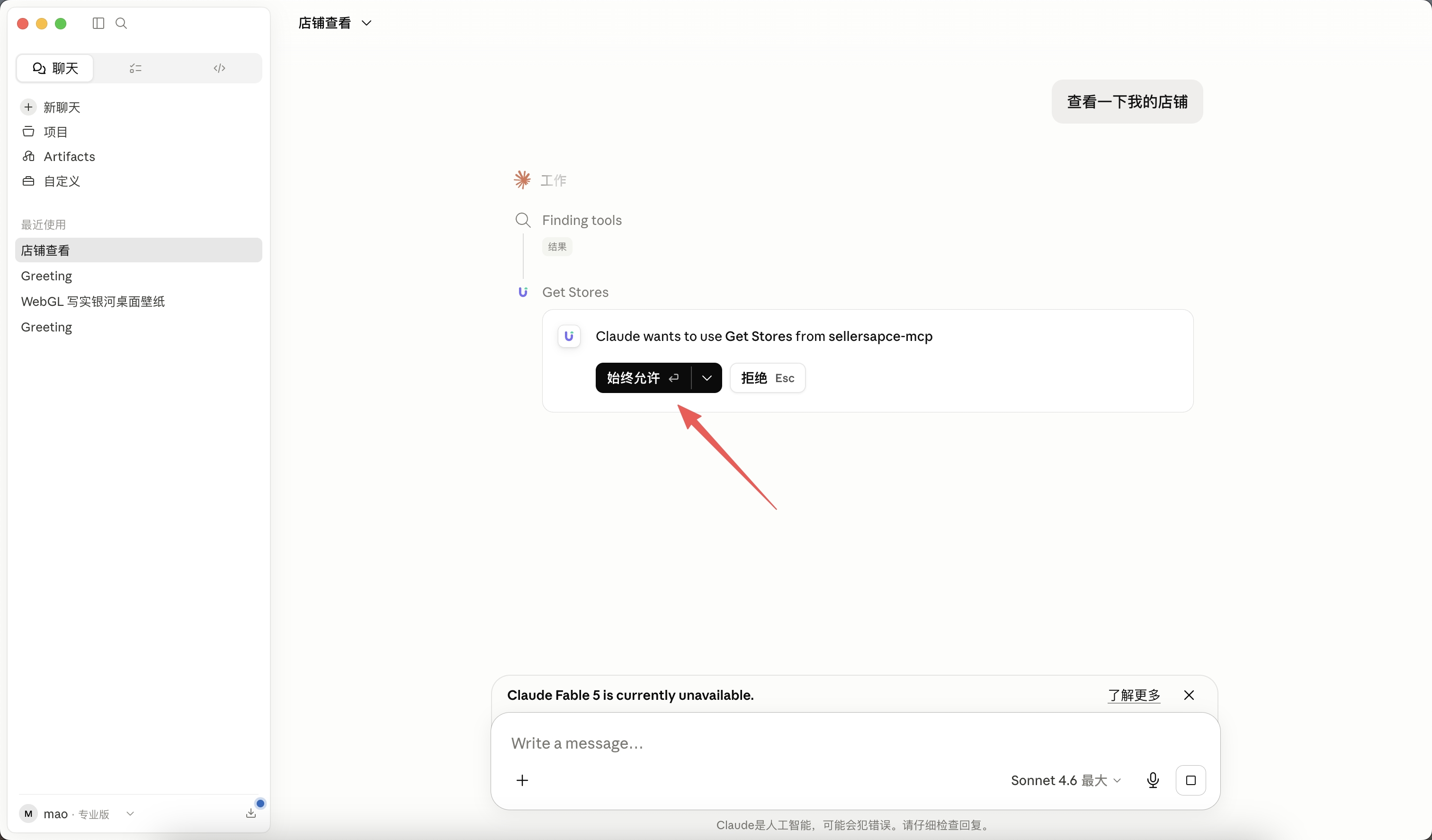The width and height of the screenshot is (1432, 840).
Task: Open the last Greeting chat
Action: click(46, 327)
